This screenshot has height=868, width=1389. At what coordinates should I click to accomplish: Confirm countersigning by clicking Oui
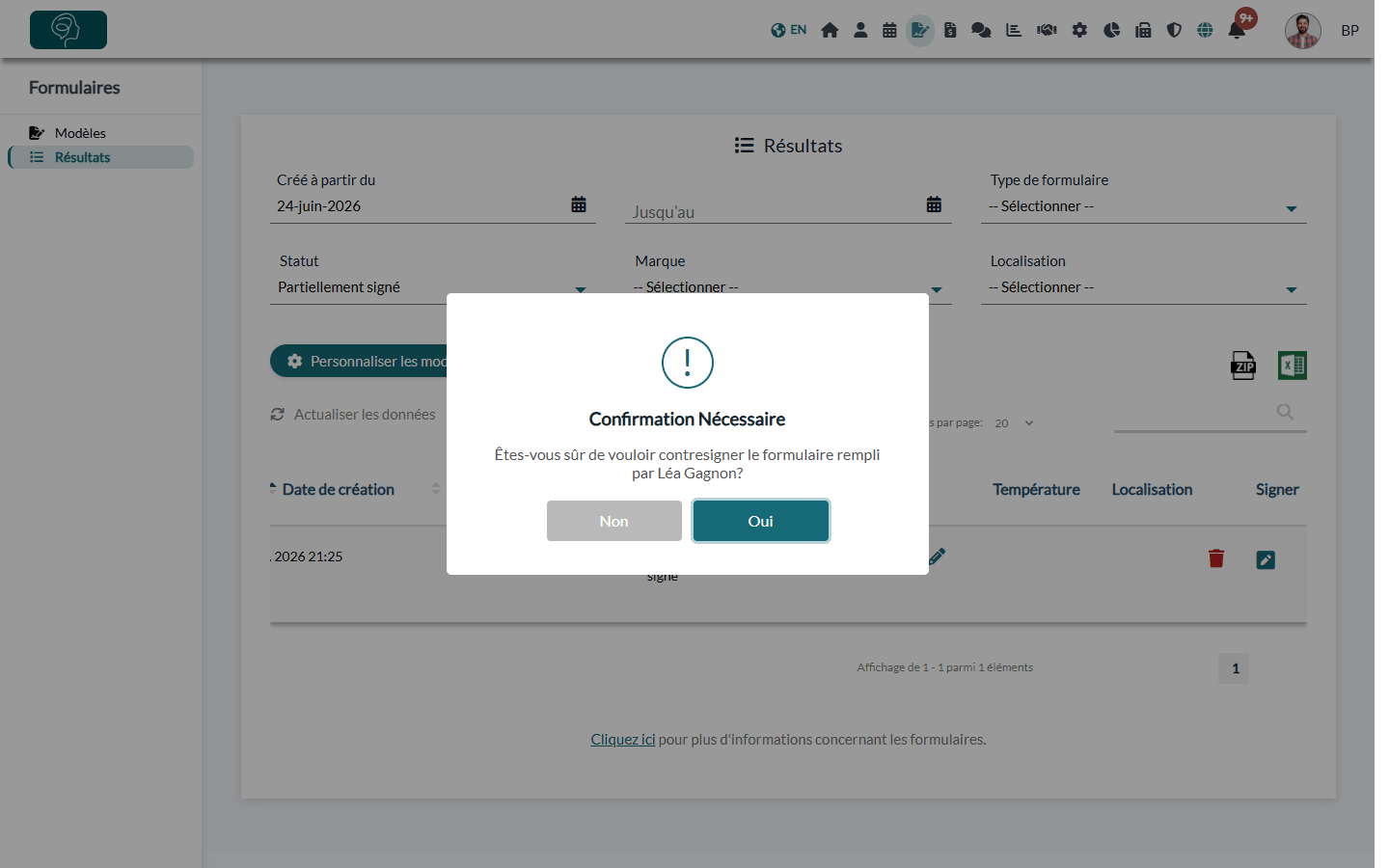coord(761,521)
